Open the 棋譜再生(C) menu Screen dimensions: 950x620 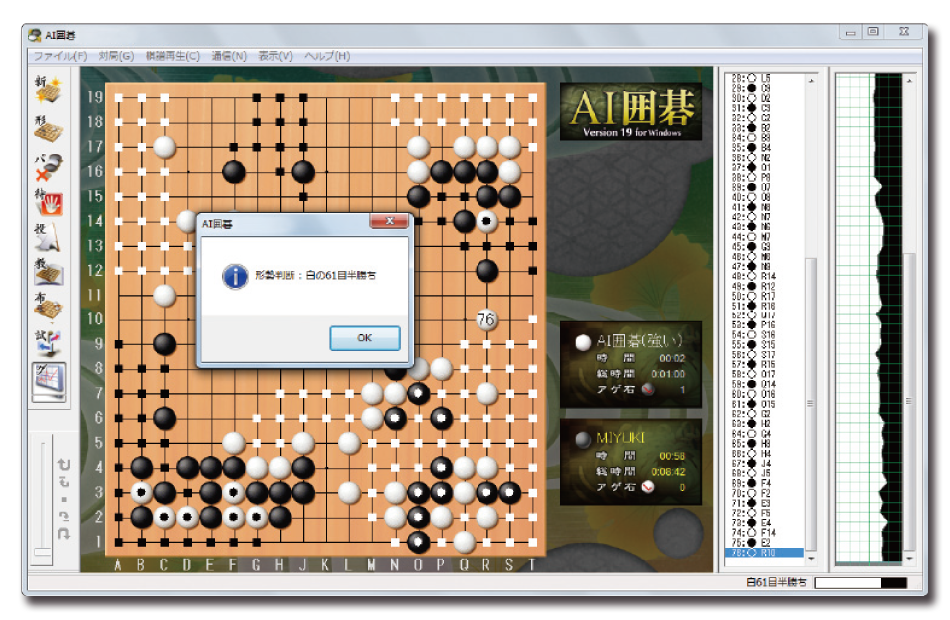(173, 56)
